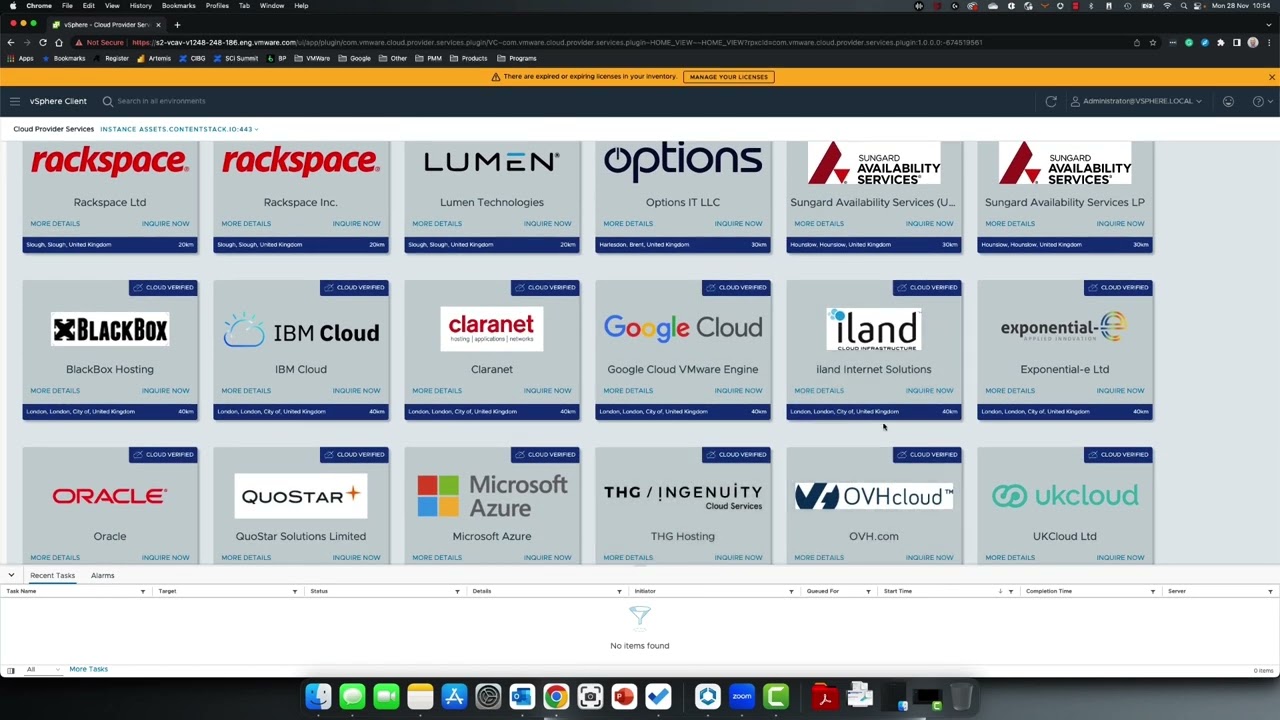
Task: Expand the Administrator@VSPHERE.LOCAL user menu
Action: click(1136, 101)
